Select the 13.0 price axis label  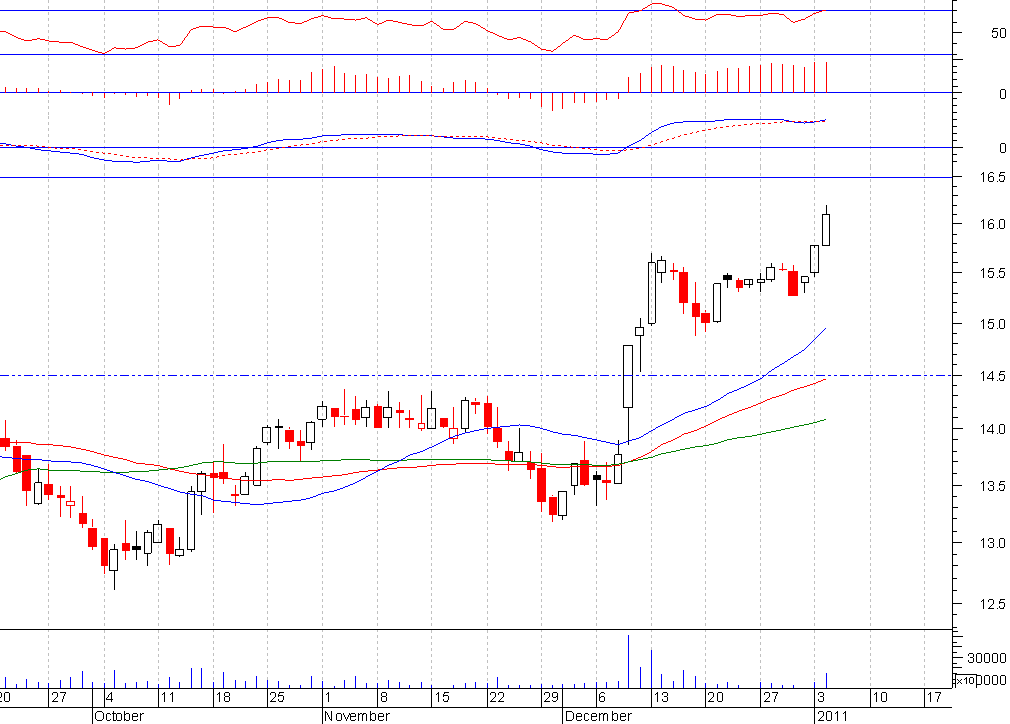[x=992, y=543]
